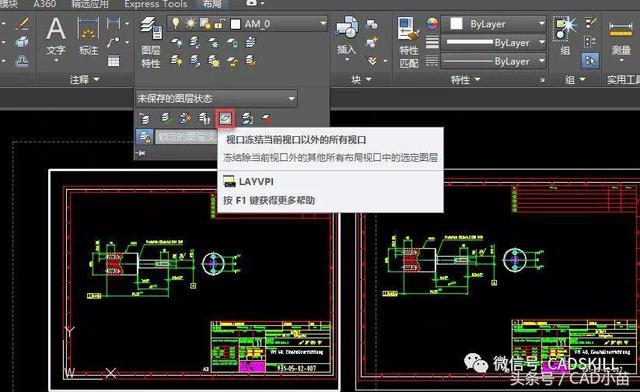640x392 pixels.
Task: Open the A360 ribbon tab
Action: tap(44, 4)
